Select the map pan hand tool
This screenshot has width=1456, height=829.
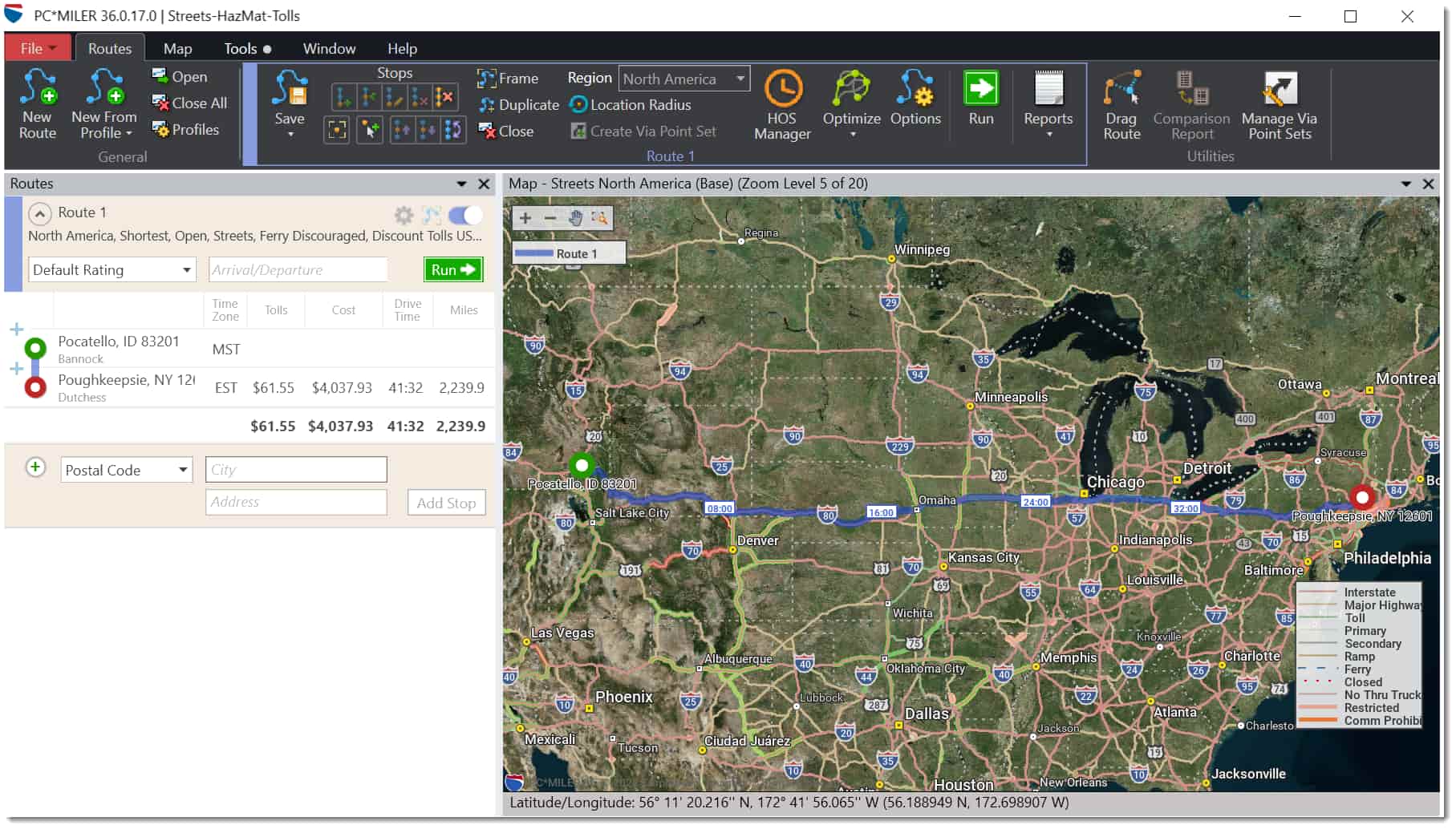[576, 218]
